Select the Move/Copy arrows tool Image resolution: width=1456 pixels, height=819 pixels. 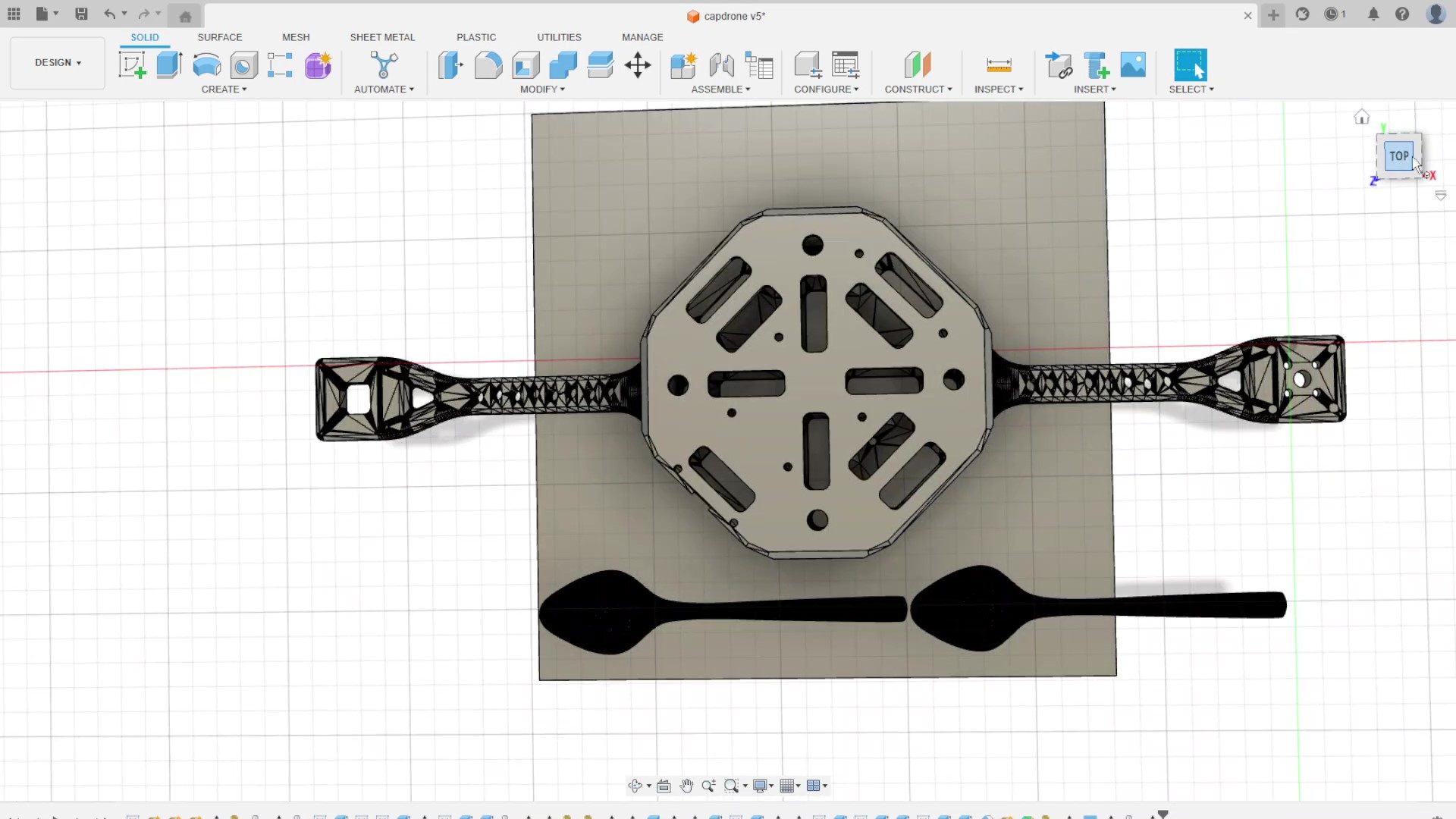click(x=638, y=65)
